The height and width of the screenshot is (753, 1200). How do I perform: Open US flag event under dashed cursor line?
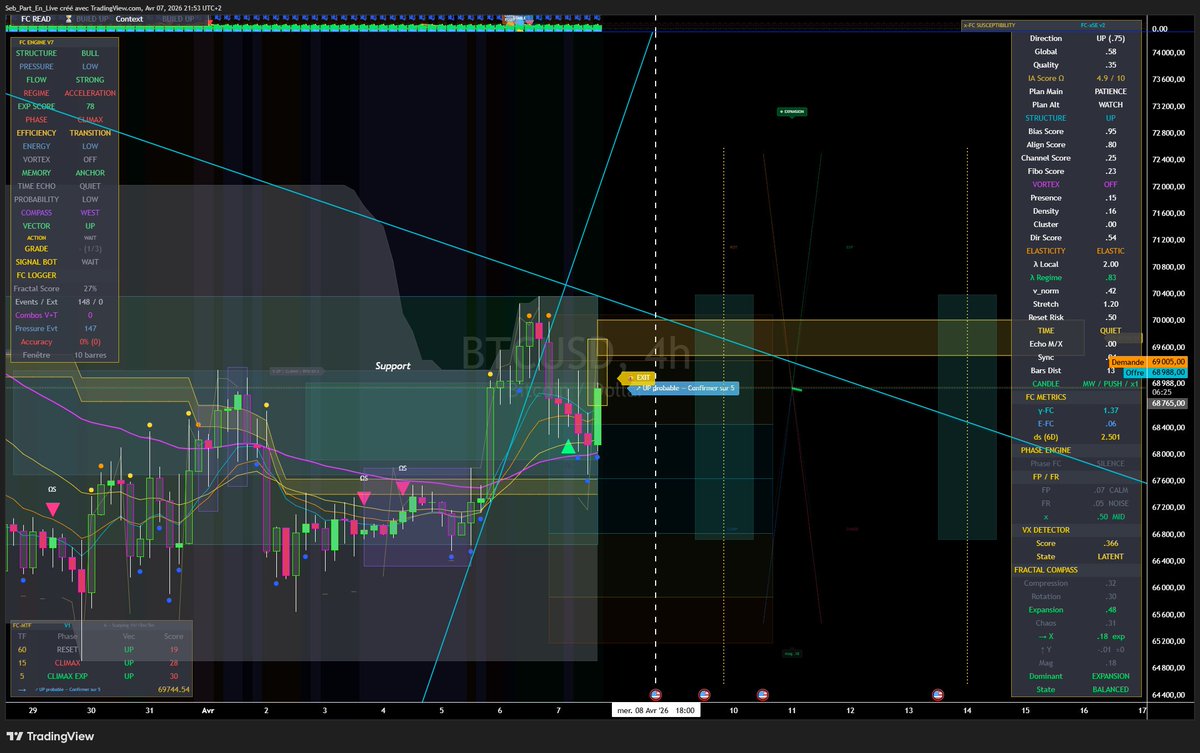(x=657, y=693)
